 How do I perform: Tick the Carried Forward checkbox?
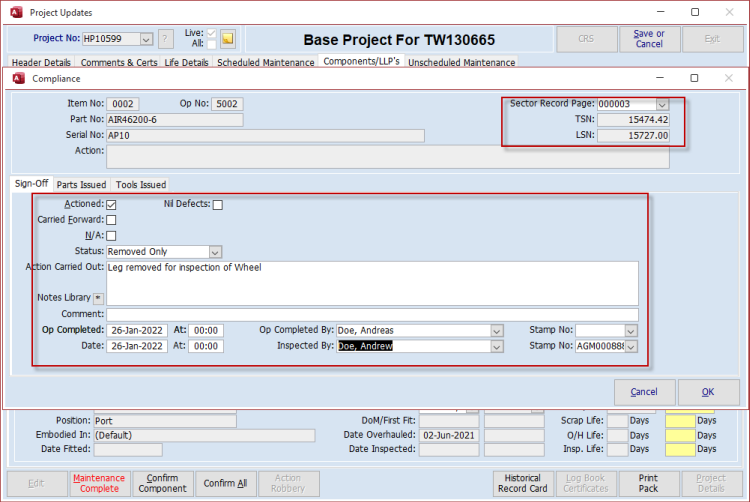(111, 220)
